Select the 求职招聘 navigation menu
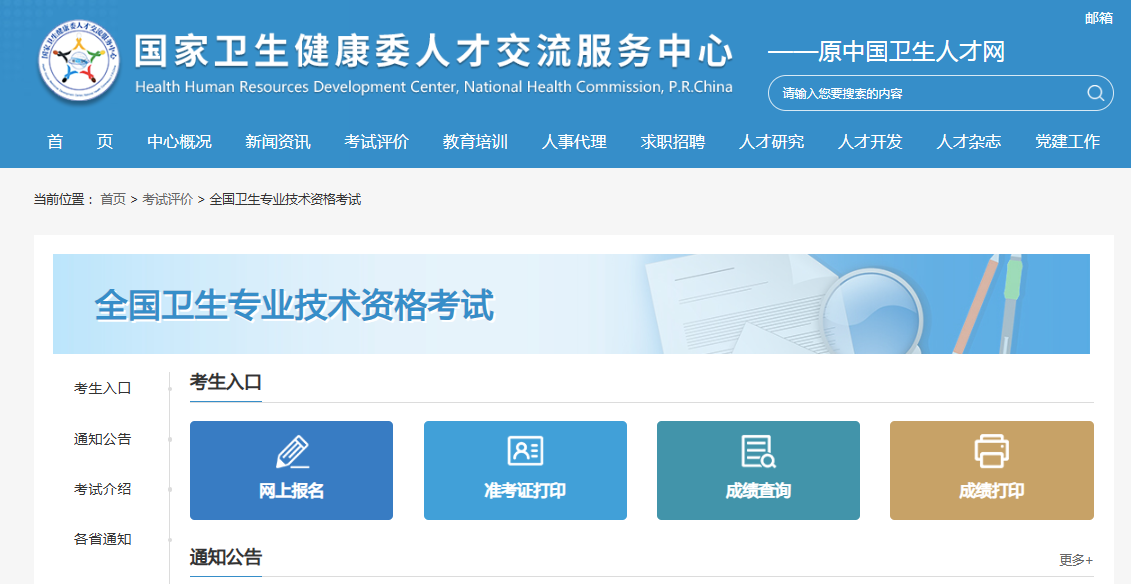The width and height of the screenshot is (1131, 584). [672, 142]
